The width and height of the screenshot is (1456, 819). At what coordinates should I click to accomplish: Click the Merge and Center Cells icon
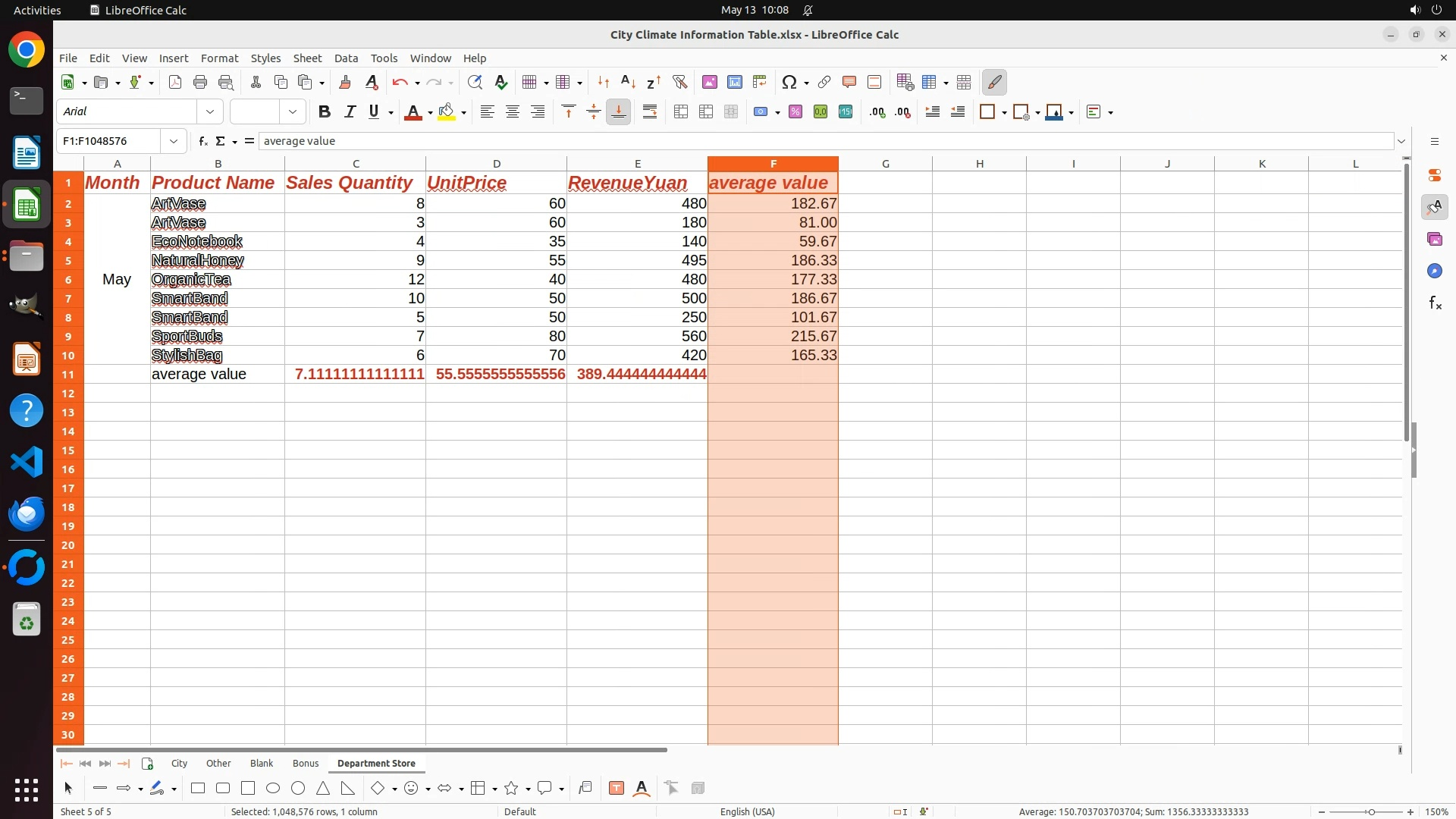[681, 111]
